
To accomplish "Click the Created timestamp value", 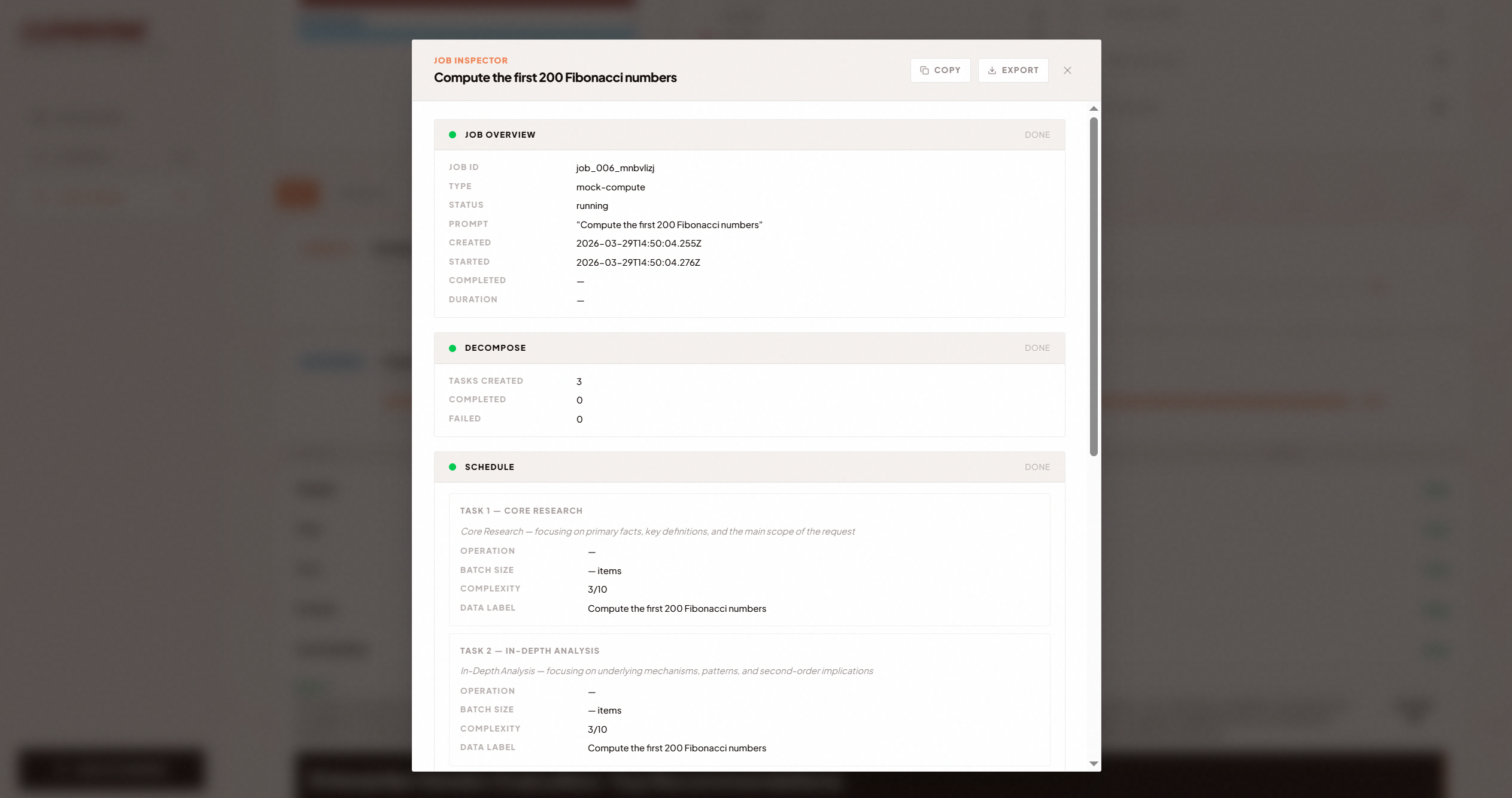I will tap(638, 243).
